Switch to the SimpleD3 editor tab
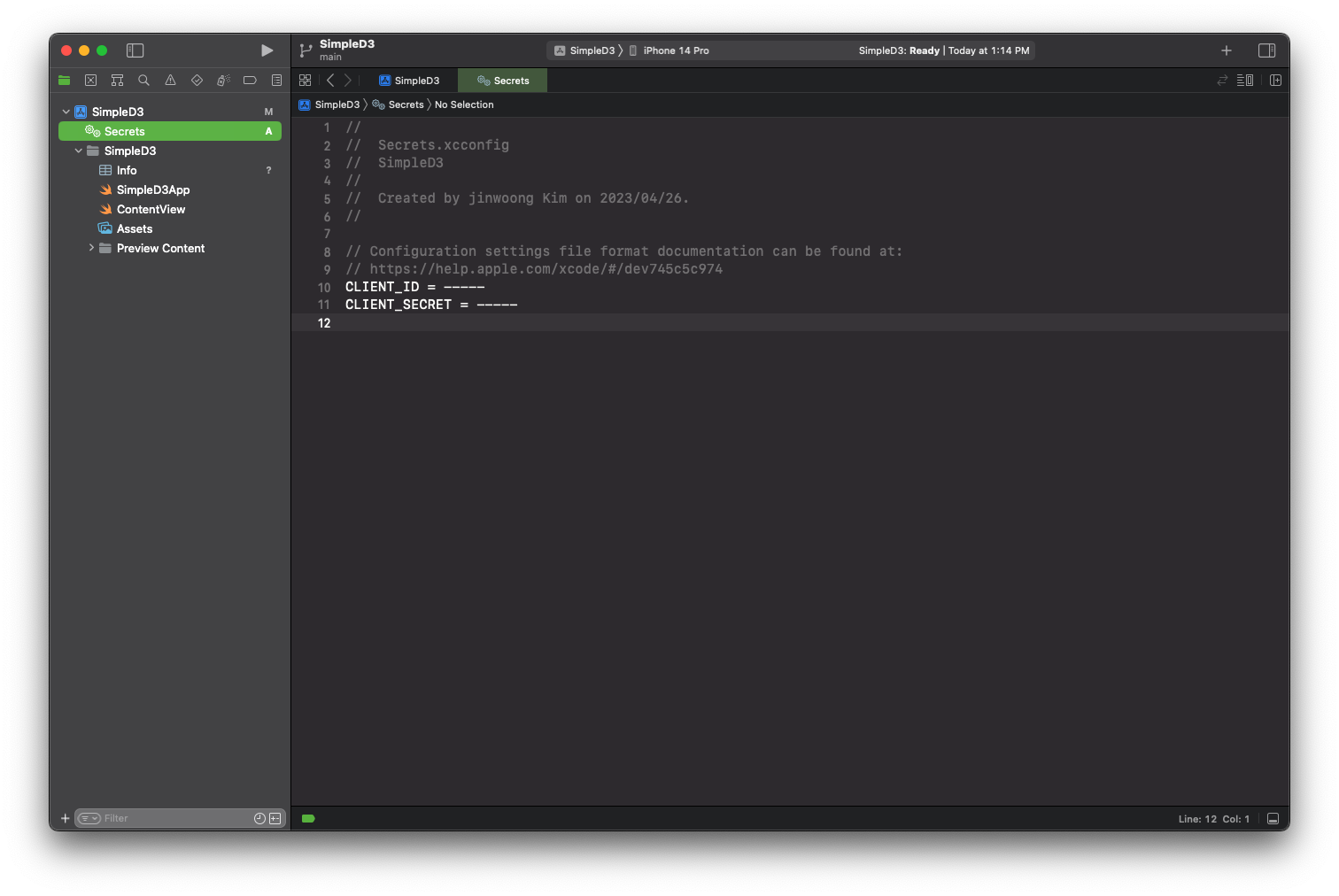 [409, 81]
